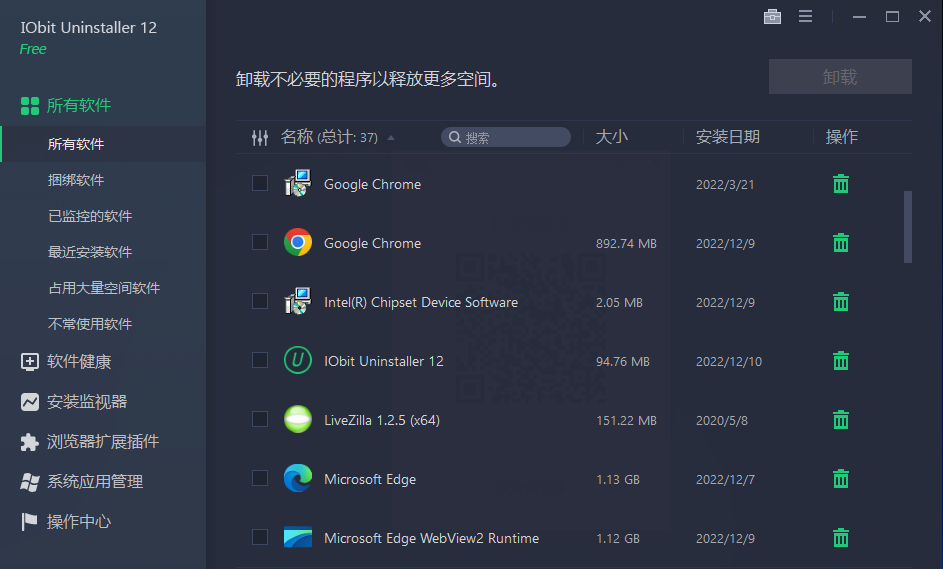Click the size value 1.13 GB
943x569 pixels.
[618, 479]
